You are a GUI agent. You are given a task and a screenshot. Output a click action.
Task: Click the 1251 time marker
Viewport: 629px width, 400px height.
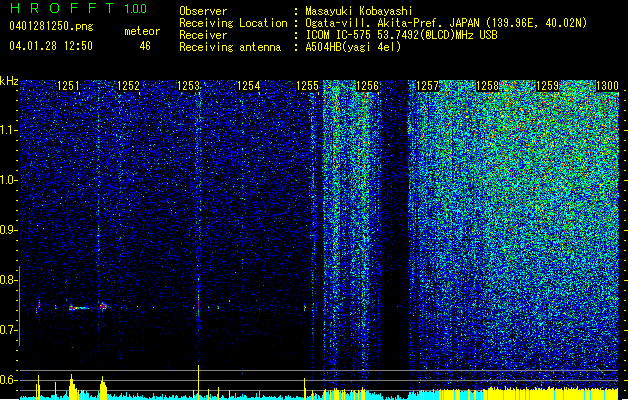pyautogui.click(x=68, y=86)
